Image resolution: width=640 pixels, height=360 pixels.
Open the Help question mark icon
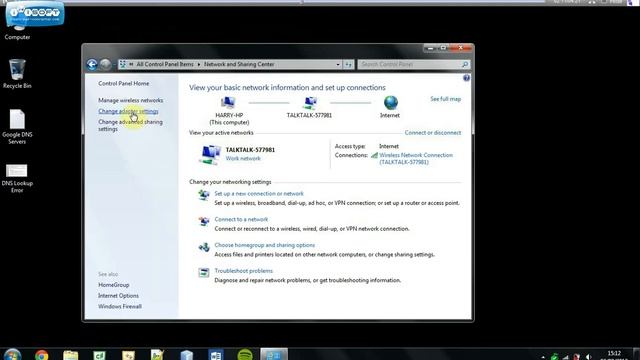click(x=467, y=78)
